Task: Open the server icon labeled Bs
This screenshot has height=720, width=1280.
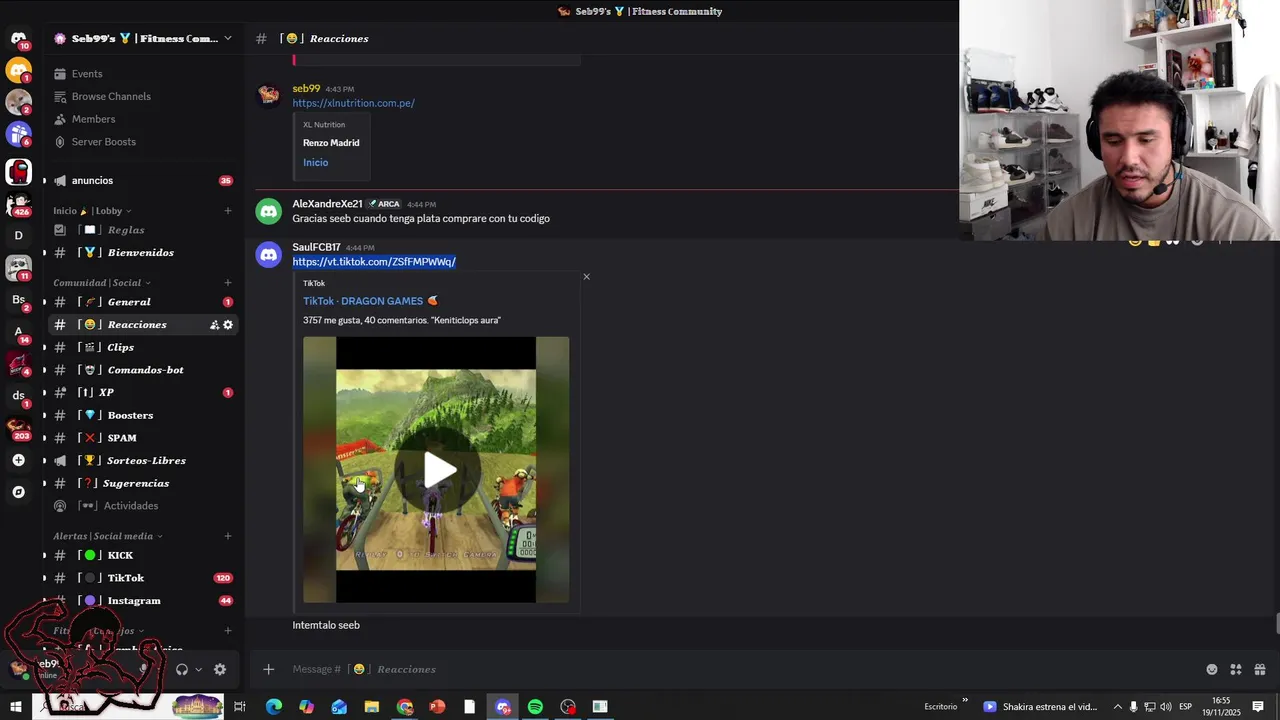Action: (18, 300)
